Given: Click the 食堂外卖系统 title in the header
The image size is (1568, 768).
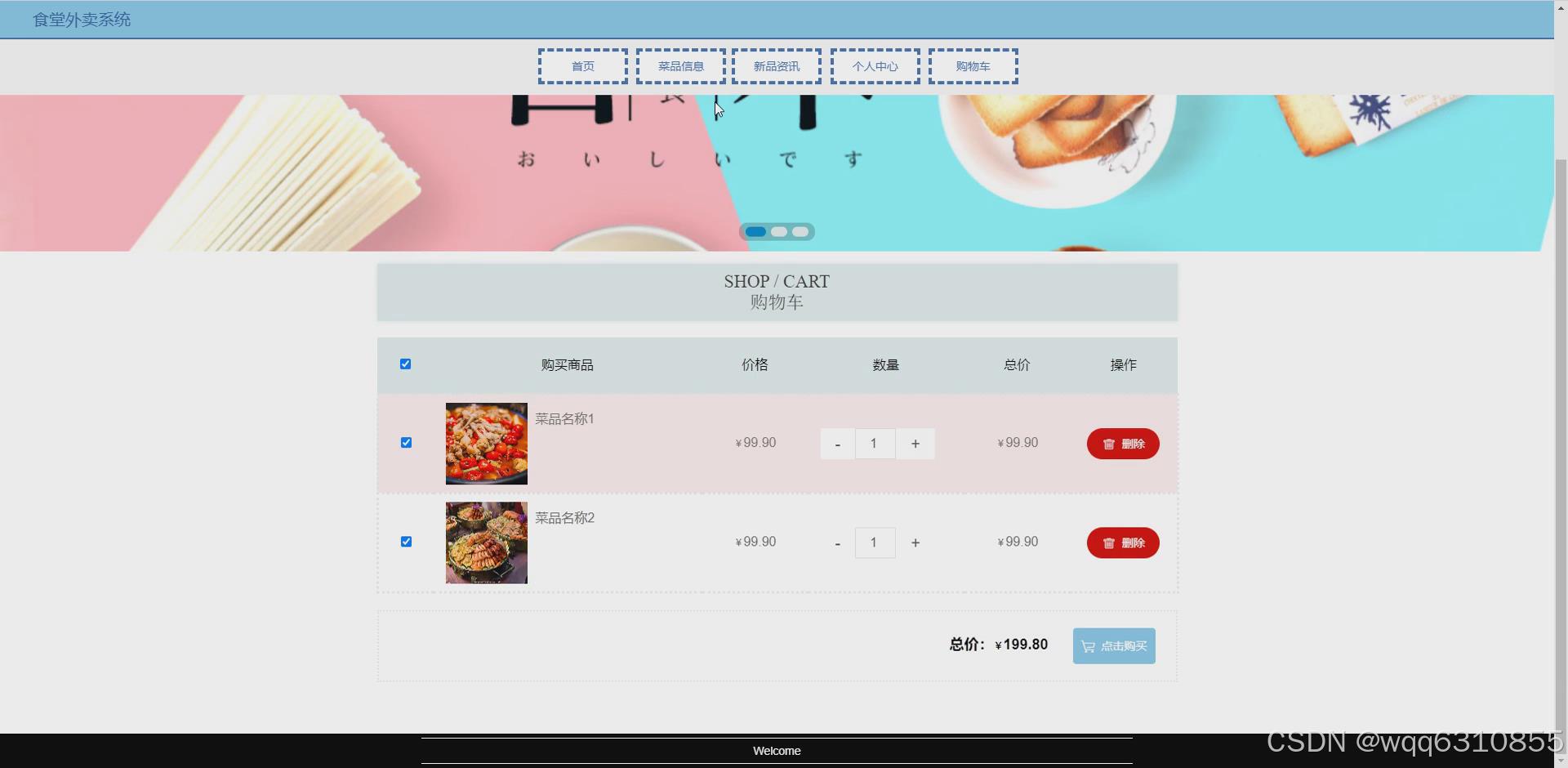Looking at the screenshot, I should [81, 19].
